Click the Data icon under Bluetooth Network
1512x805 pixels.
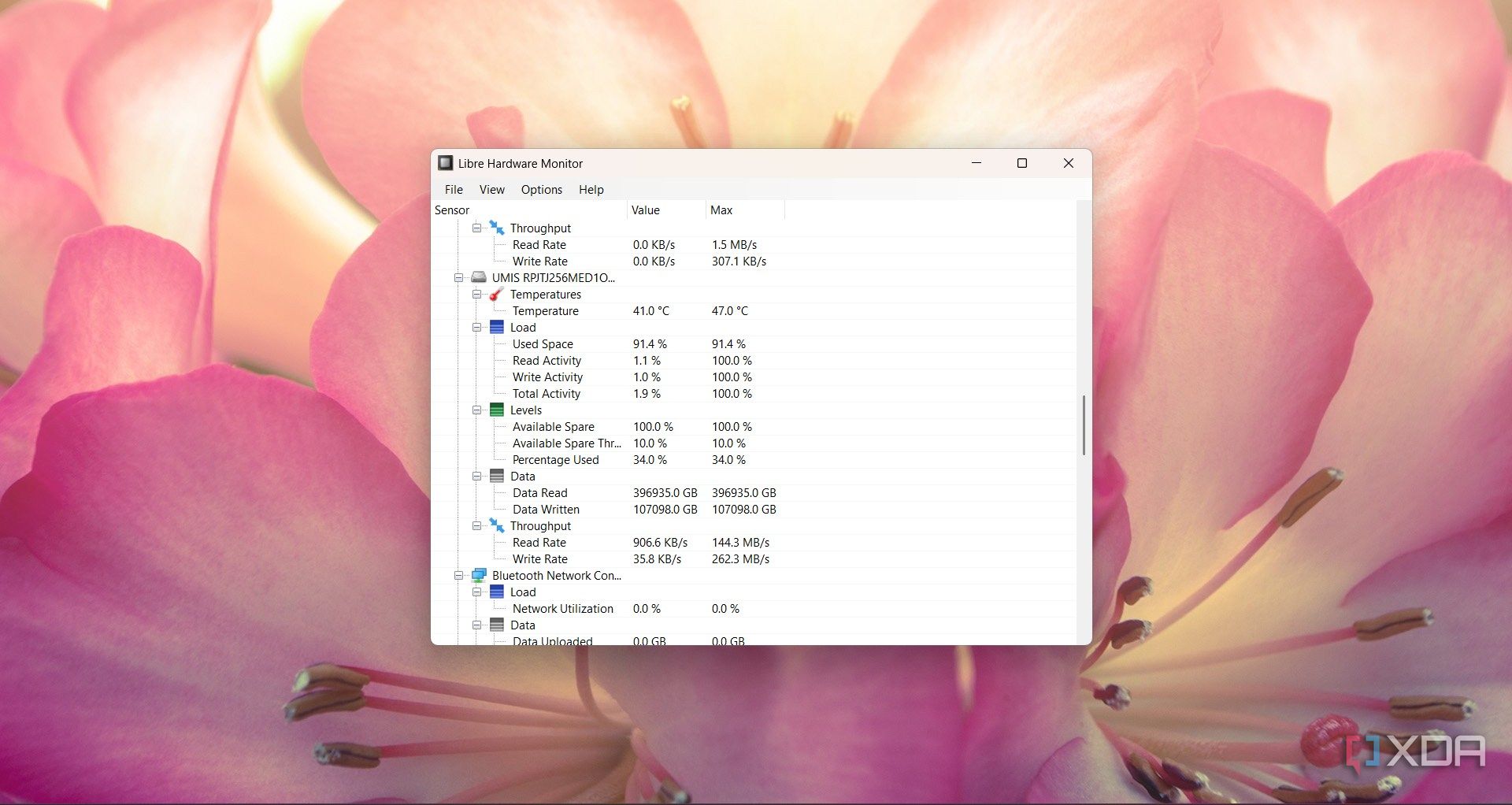[497, 625]
